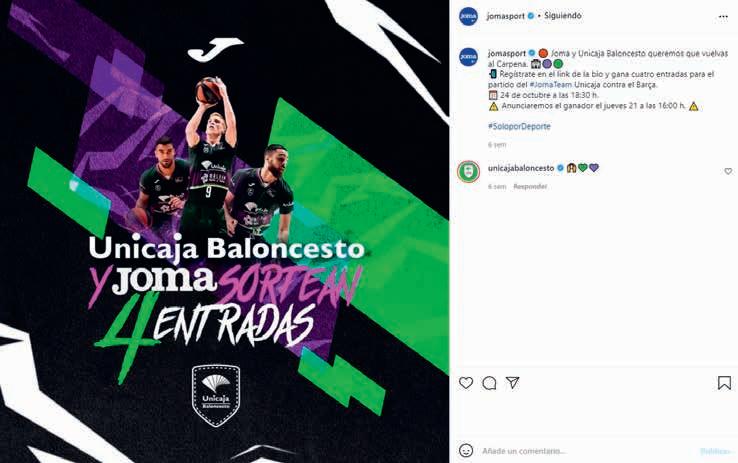738x463 pixels.
Task: Open unicajabaloncesto avatar
Action: (x=468, y=171)
